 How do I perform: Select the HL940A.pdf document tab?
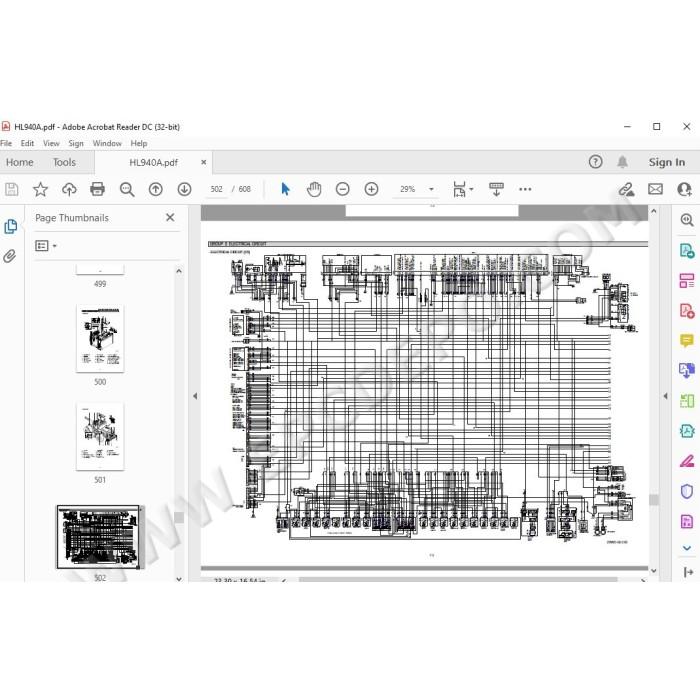pyautogui.click(x=153, y=162)
